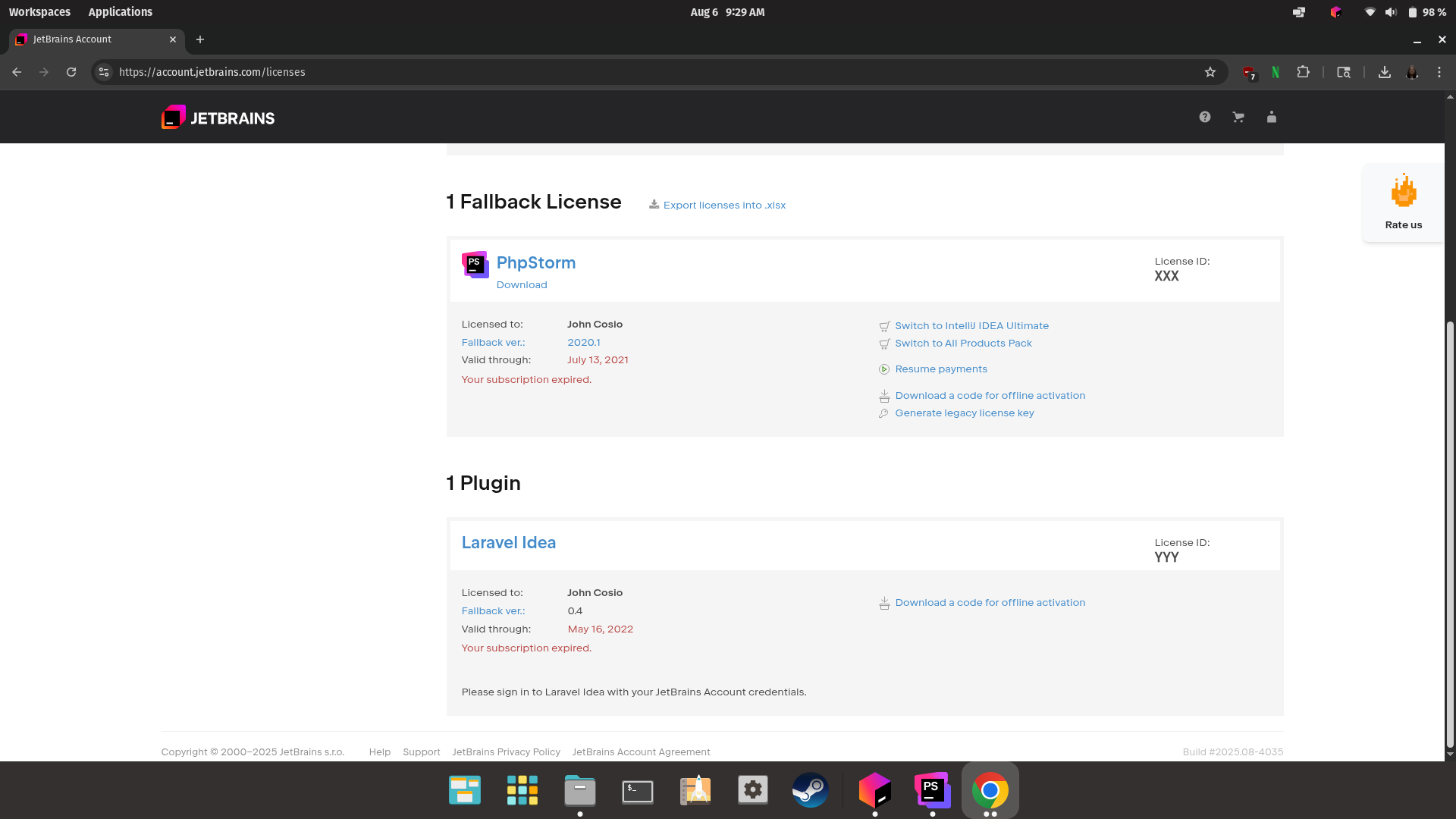The image size is (1456, 819).
Task: Click the Chrome icon in the dock
Action: [x=990, y=790]
